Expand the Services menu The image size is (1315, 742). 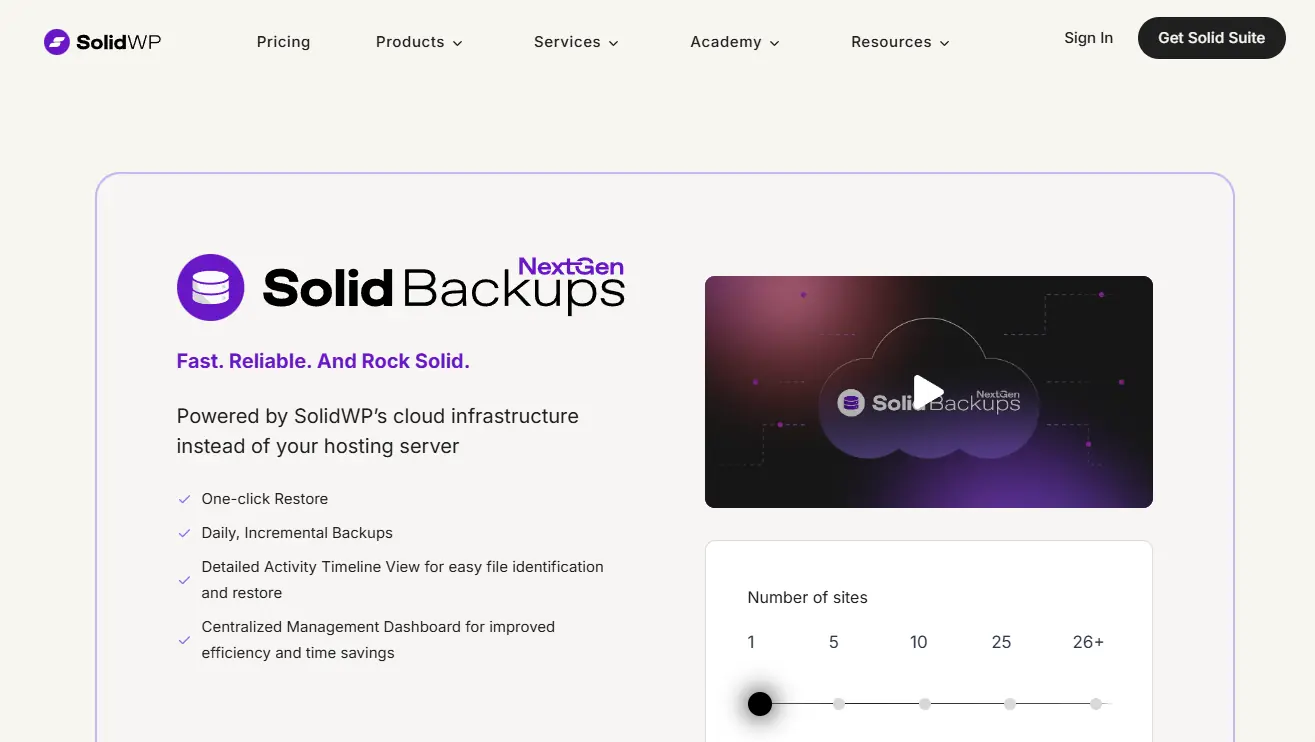pos(576,42)
